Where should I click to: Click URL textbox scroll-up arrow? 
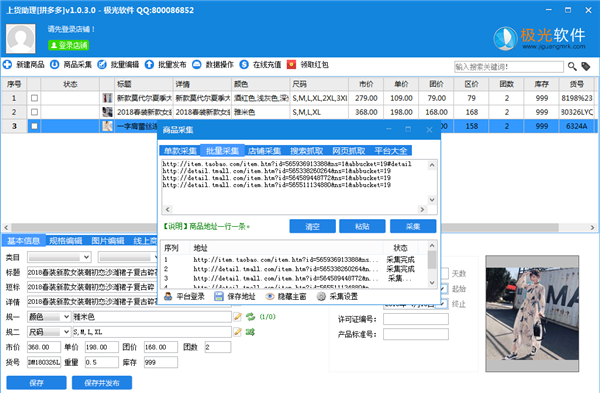tap(432, 165)
